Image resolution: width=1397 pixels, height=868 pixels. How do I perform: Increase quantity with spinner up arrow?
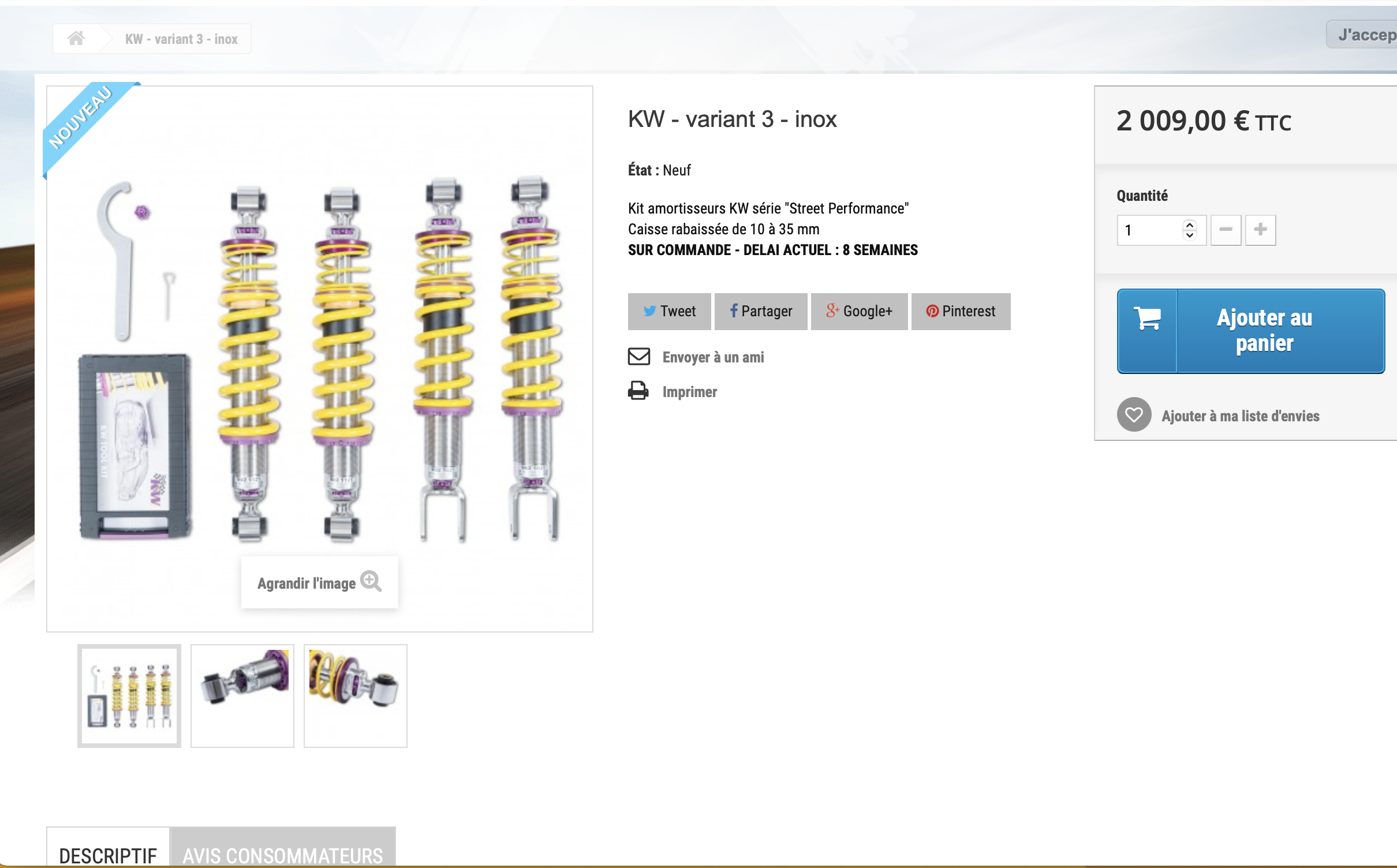tap(1189, 225)
